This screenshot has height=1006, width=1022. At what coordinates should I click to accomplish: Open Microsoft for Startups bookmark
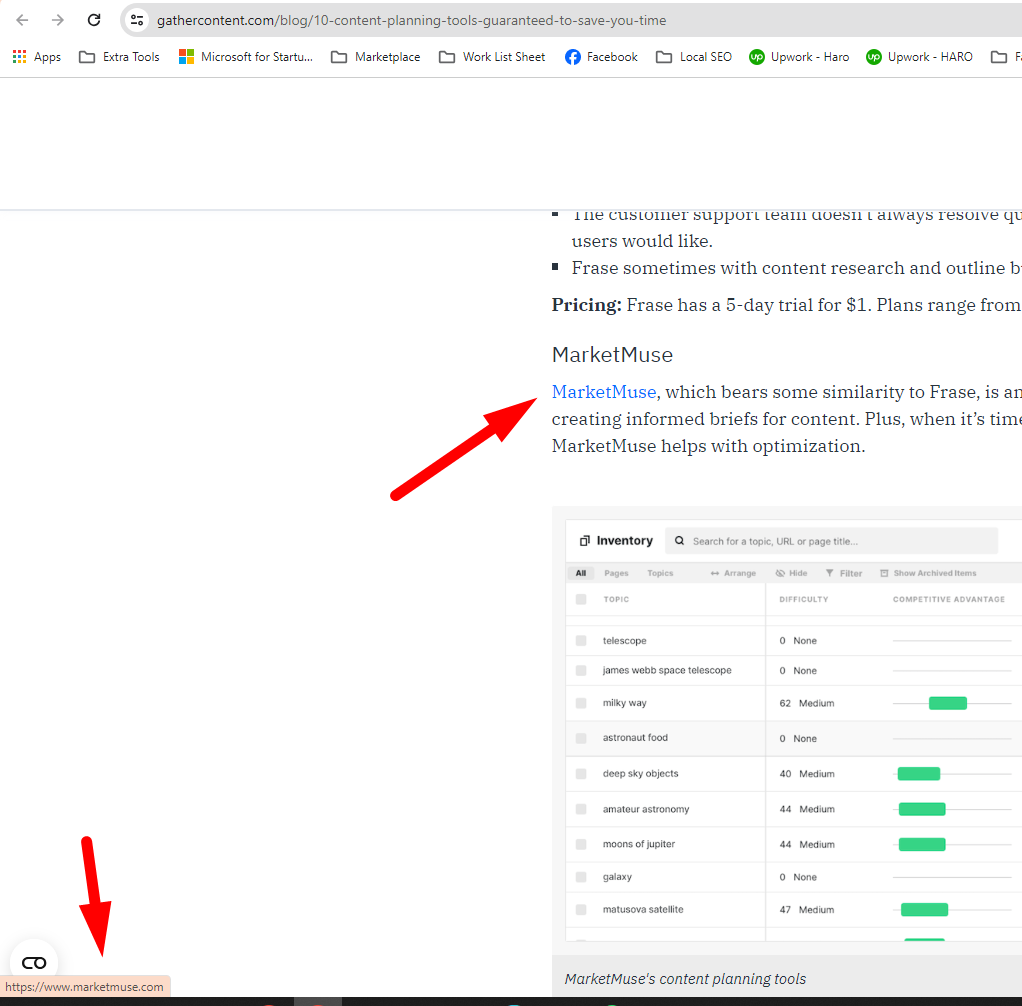(246, 57)
